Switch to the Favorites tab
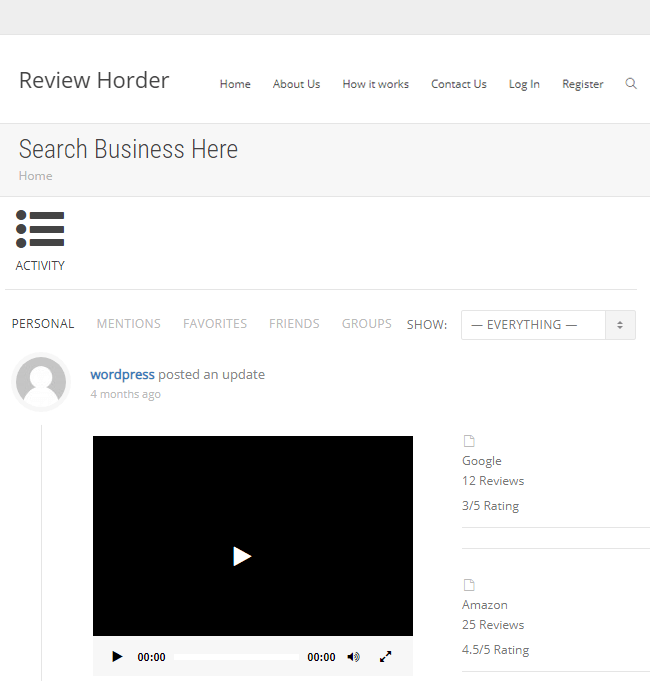 coord(215,324)
